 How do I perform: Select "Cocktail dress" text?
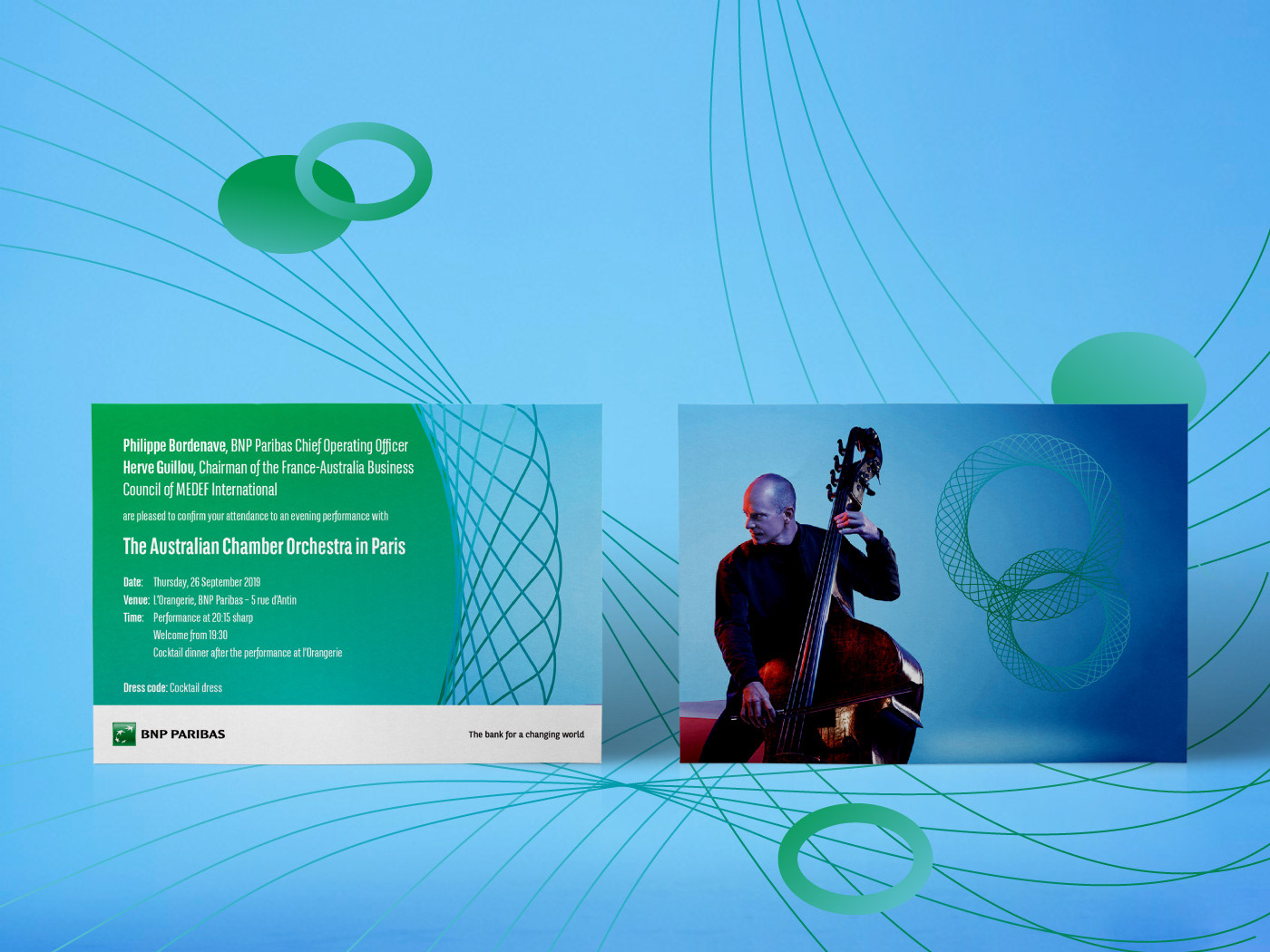tap(196, 687)
